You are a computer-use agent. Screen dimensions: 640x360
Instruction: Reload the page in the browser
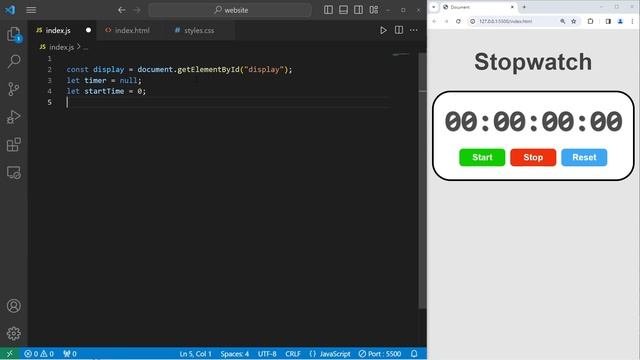pos(458,21)
